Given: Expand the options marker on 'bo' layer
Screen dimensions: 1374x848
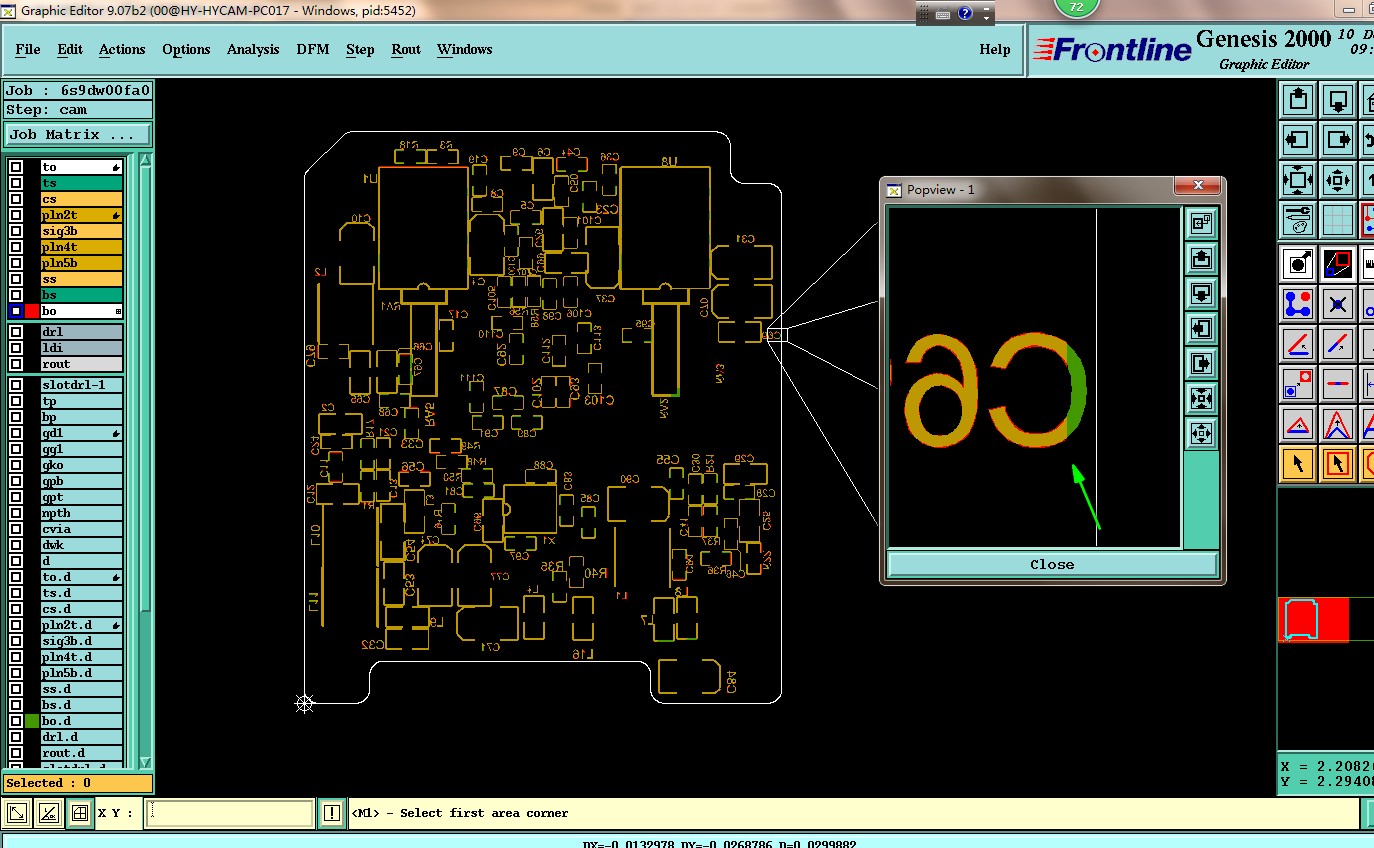Looking at the screenshot, I should point(118,312).
